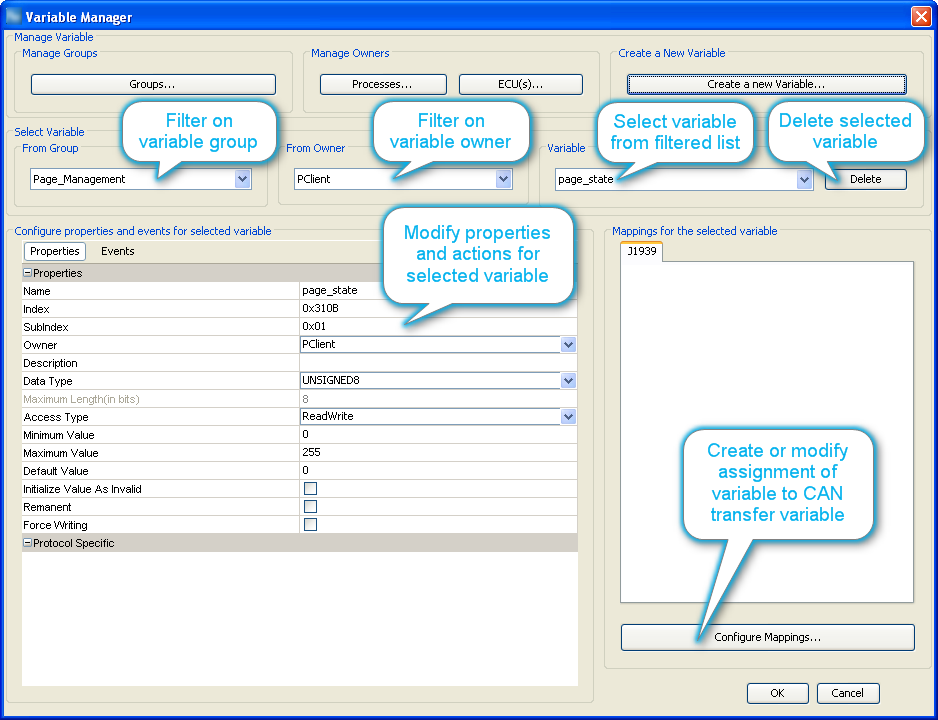The width and height of the screenshot is (938, 720).
Task: Collapse the Protocol Specific section
Action: coord(27,543)
